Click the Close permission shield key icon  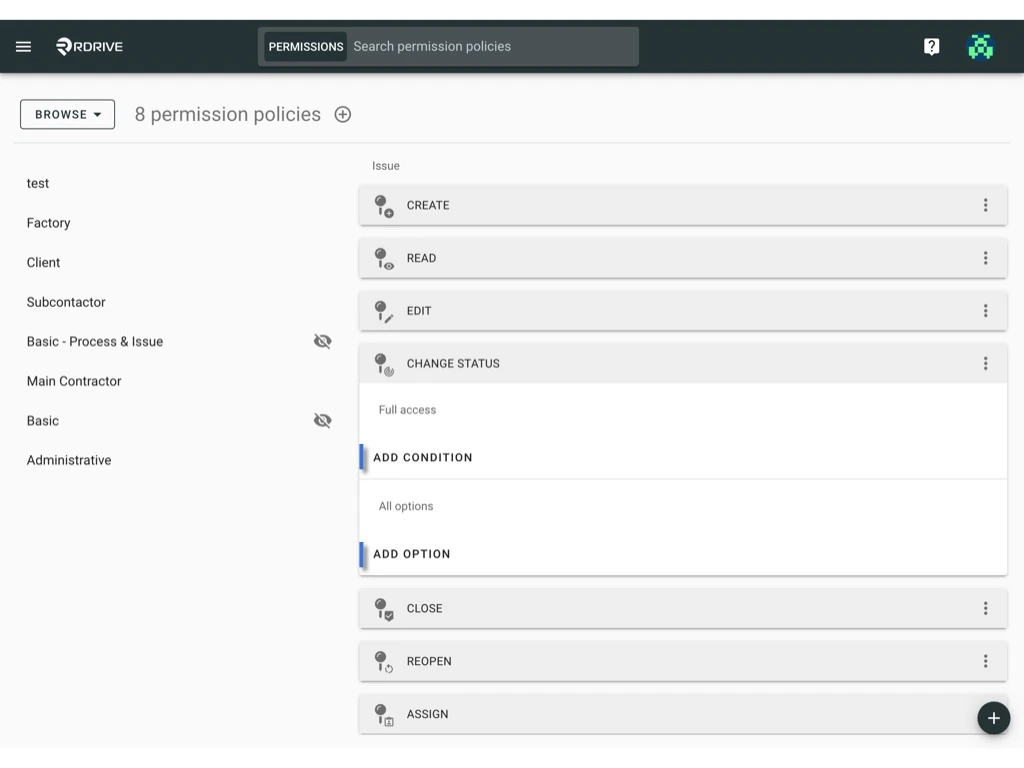384,608
